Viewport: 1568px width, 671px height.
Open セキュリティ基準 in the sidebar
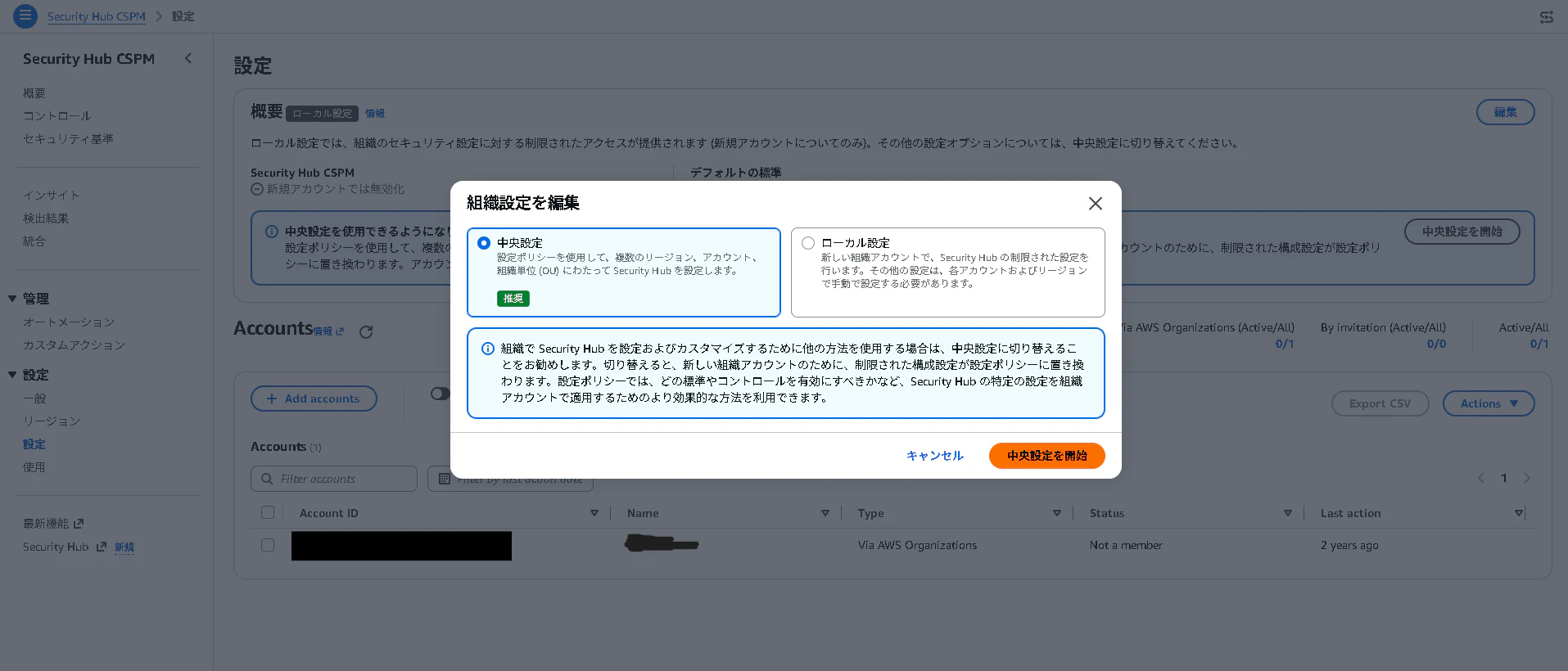pos(68,139)
